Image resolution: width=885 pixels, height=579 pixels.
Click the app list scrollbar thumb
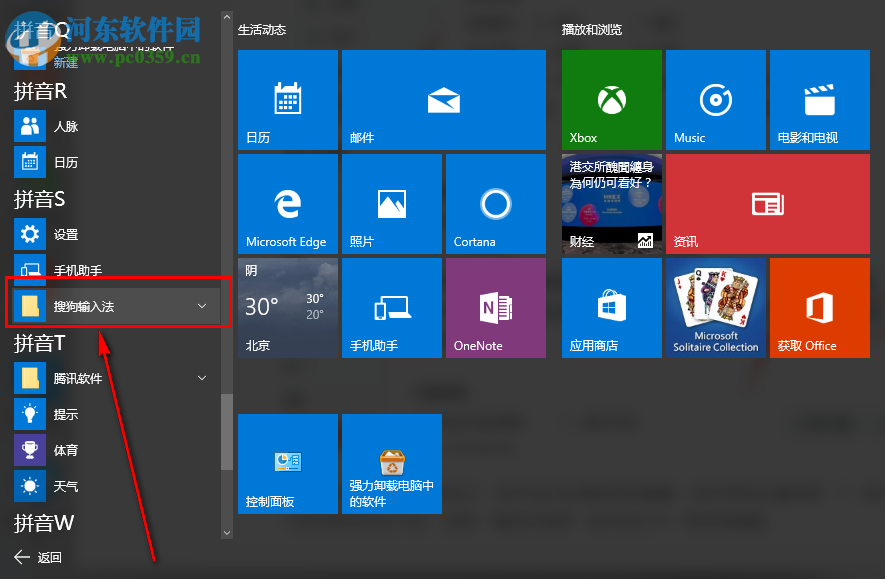pos(227,432)
